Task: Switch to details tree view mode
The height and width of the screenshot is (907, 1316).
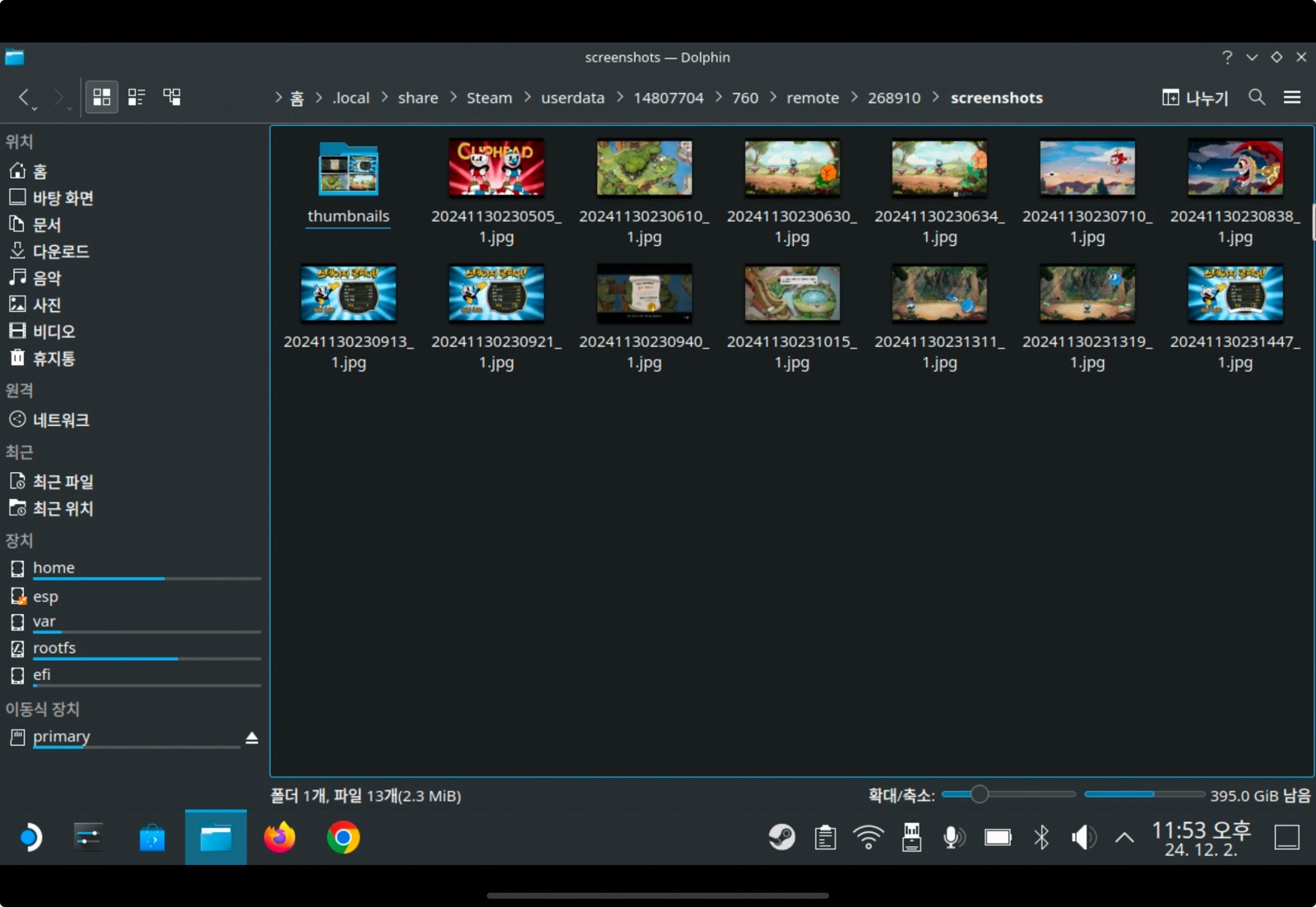Action: 172,97
